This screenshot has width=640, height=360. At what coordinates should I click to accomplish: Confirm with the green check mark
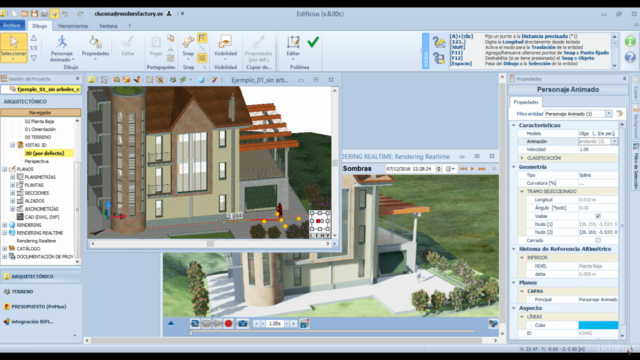[x=313, y=42]
